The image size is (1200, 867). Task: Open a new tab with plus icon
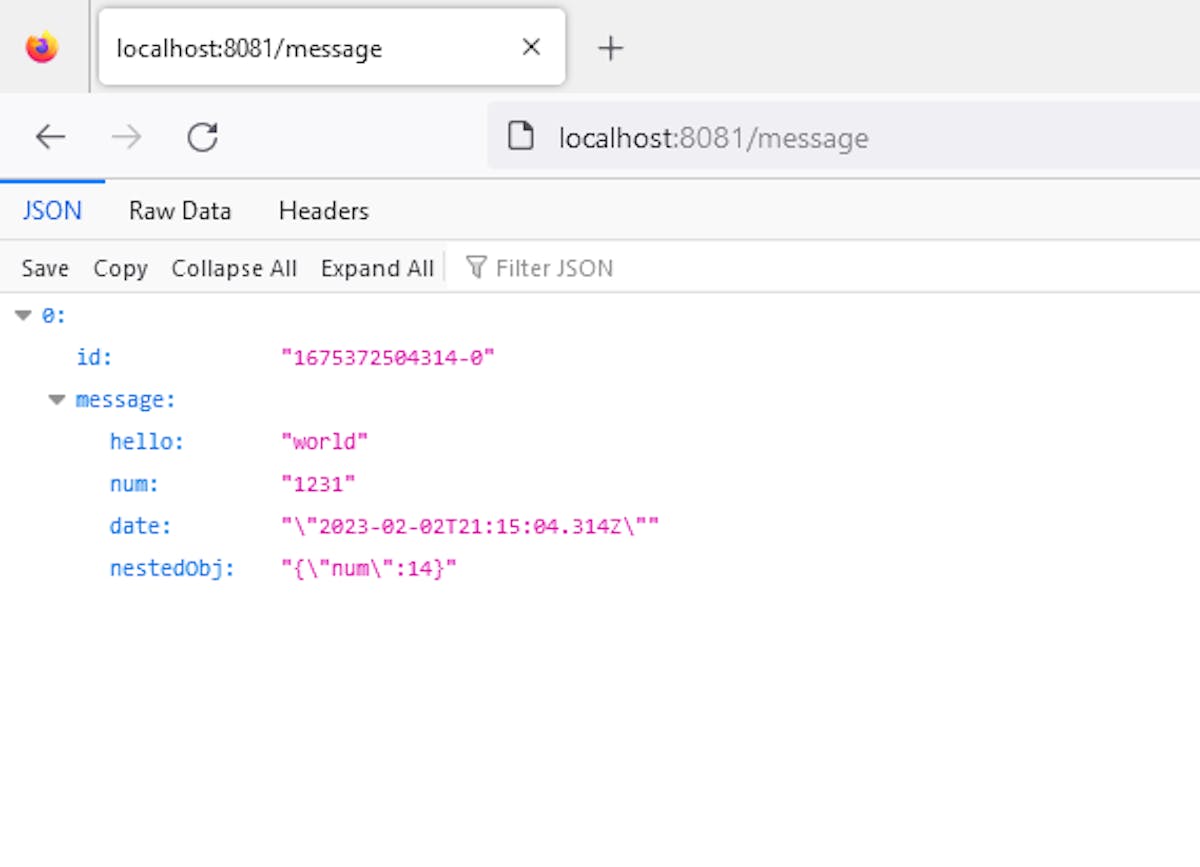(610, 48)
